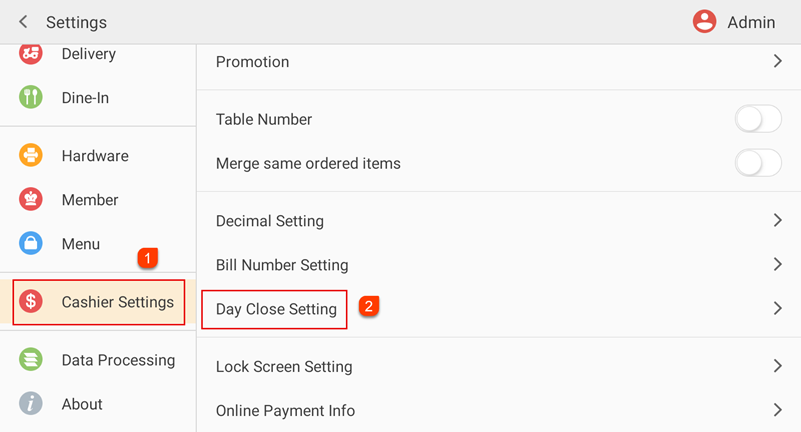Screen dimensions: 801x432
Task: Expand the Promotion row chevron
Action: [777, 62]
